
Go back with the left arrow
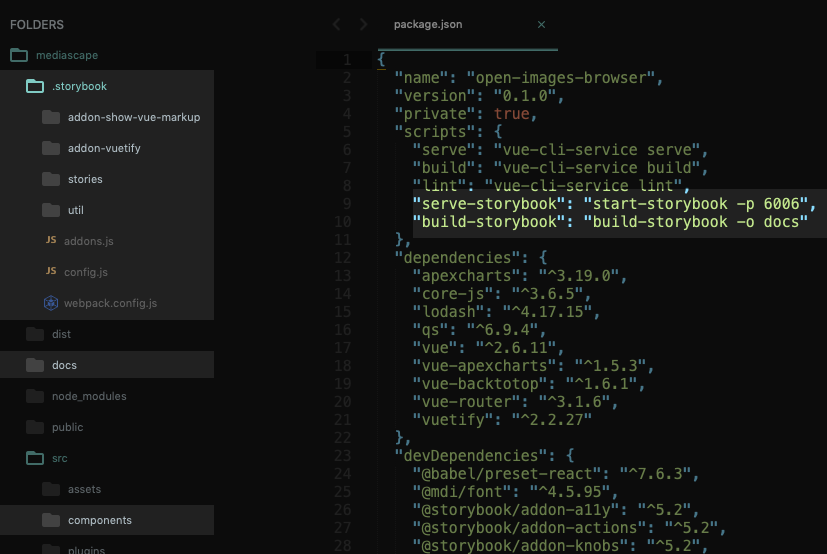coord(336,24)
